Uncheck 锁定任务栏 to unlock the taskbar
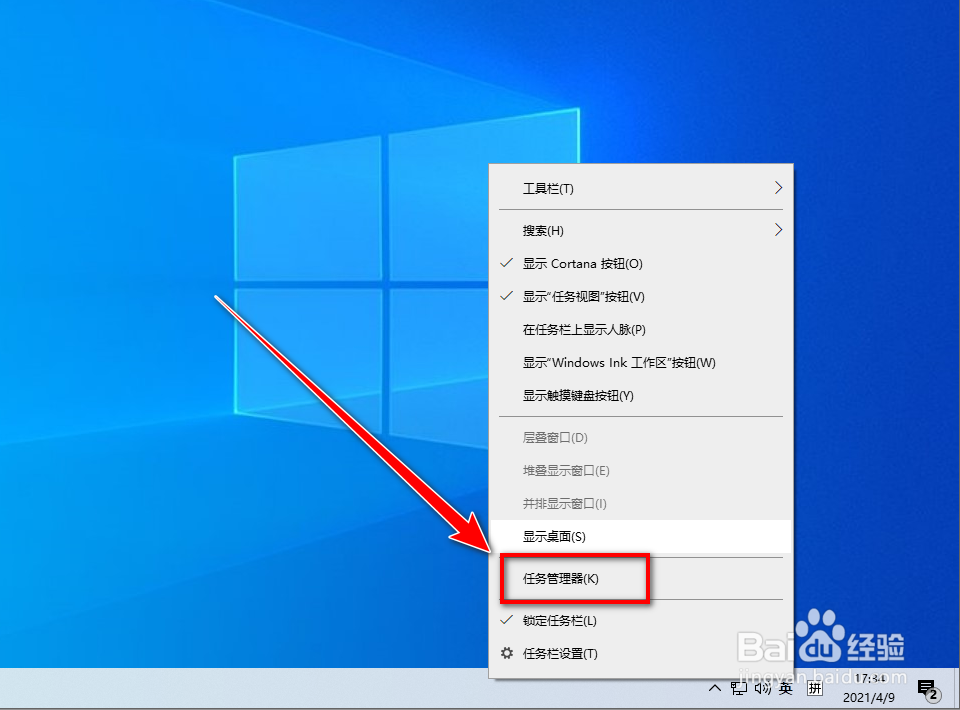This screenshot has width=960, height=710. click(x=558, y=621)
